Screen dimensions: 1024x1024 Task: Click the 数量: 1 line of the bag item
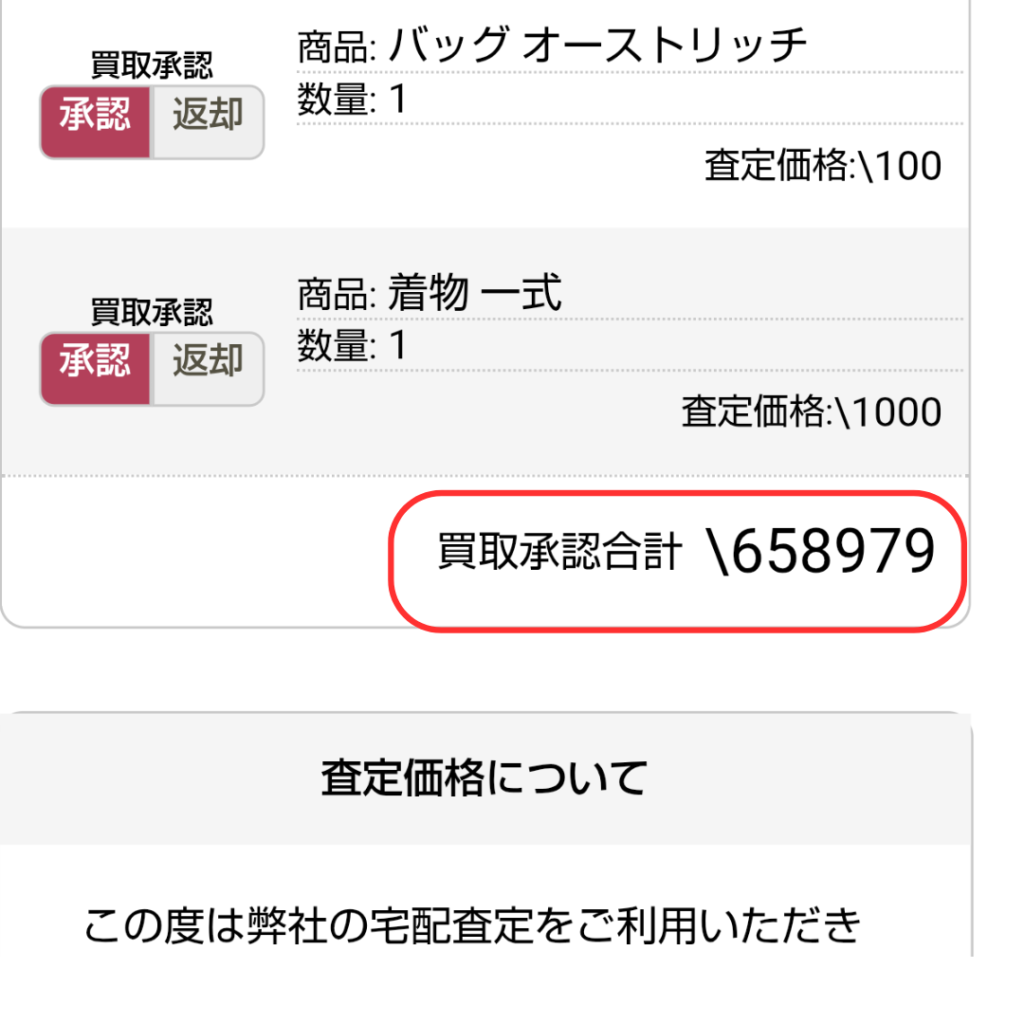[x=352, y=99]
